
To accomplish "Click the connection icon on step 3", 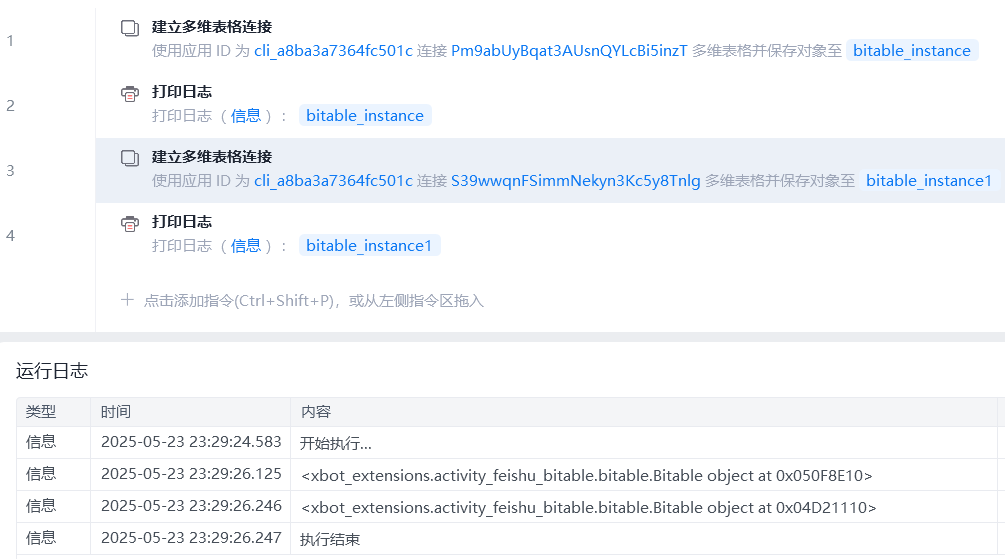I will (129, 158).
